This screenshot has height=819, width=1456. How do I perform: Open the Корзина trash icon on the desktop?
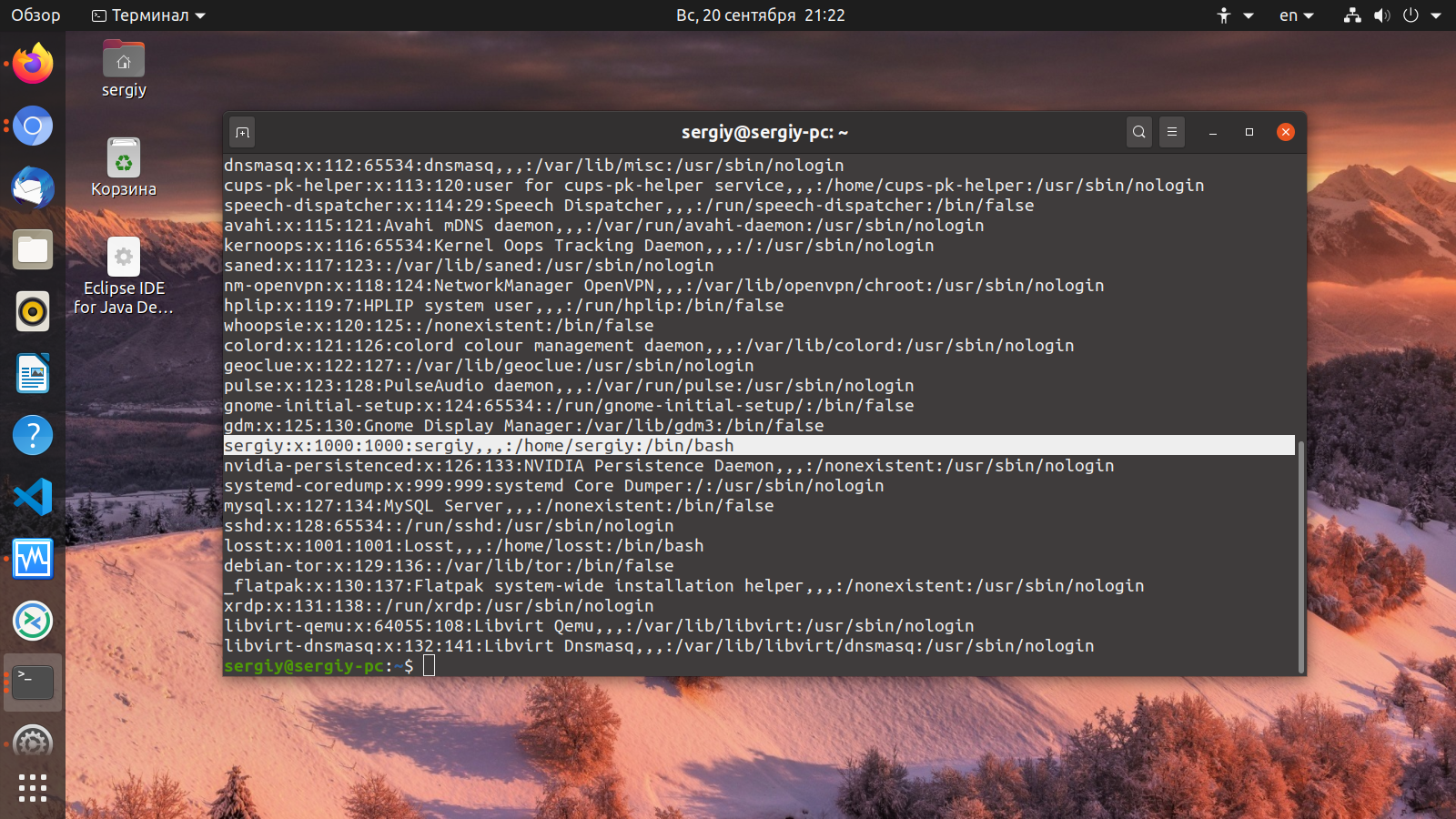click(x=124, y=167)
